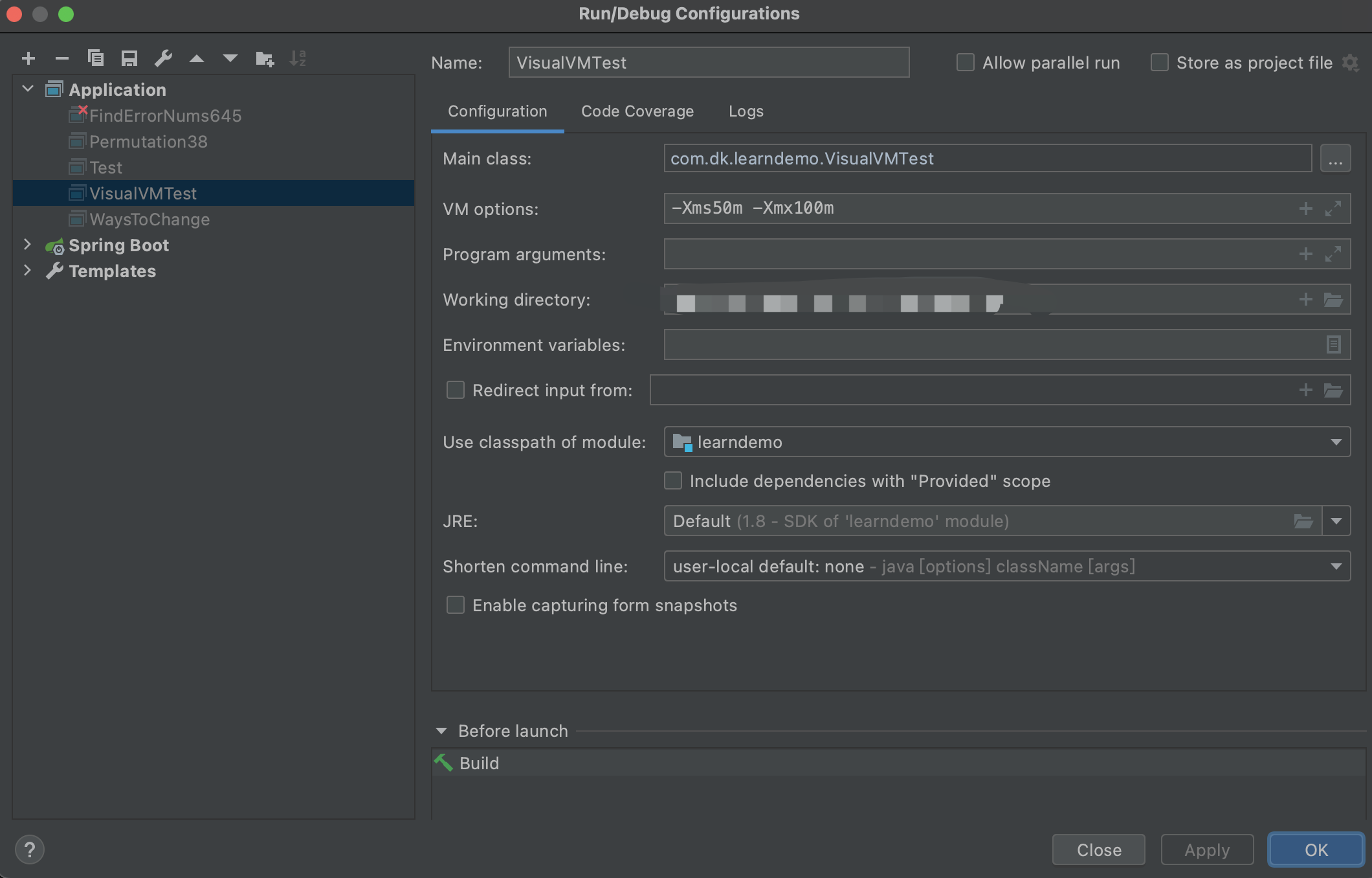Switch to the Logs tab
Viewport: 1372px width, 878px height.
pos(746,111)
